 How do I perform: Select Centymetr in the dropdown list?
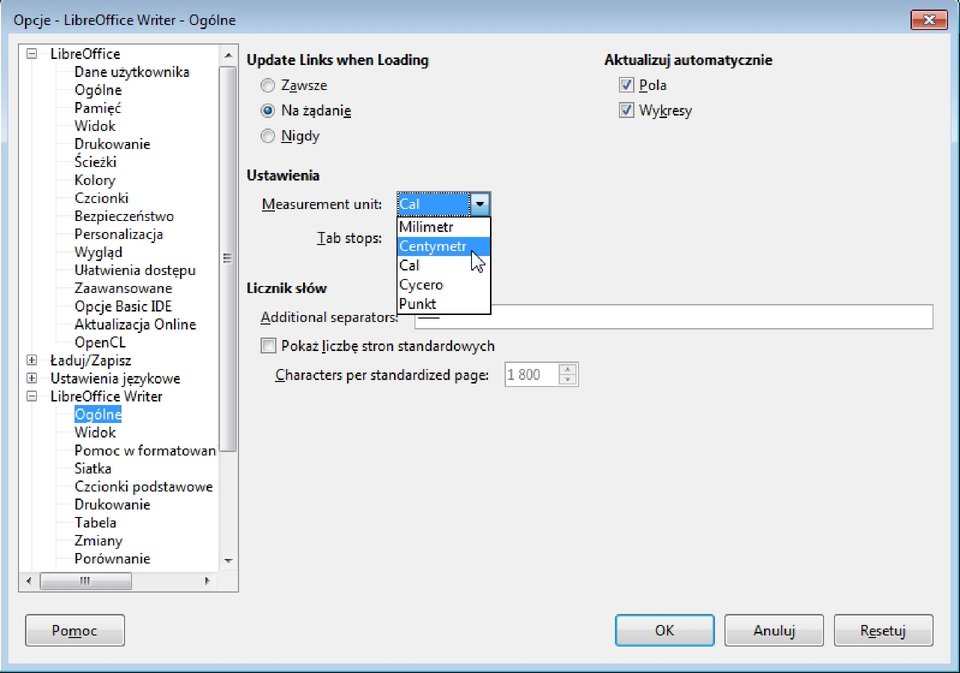click(443, 246)
